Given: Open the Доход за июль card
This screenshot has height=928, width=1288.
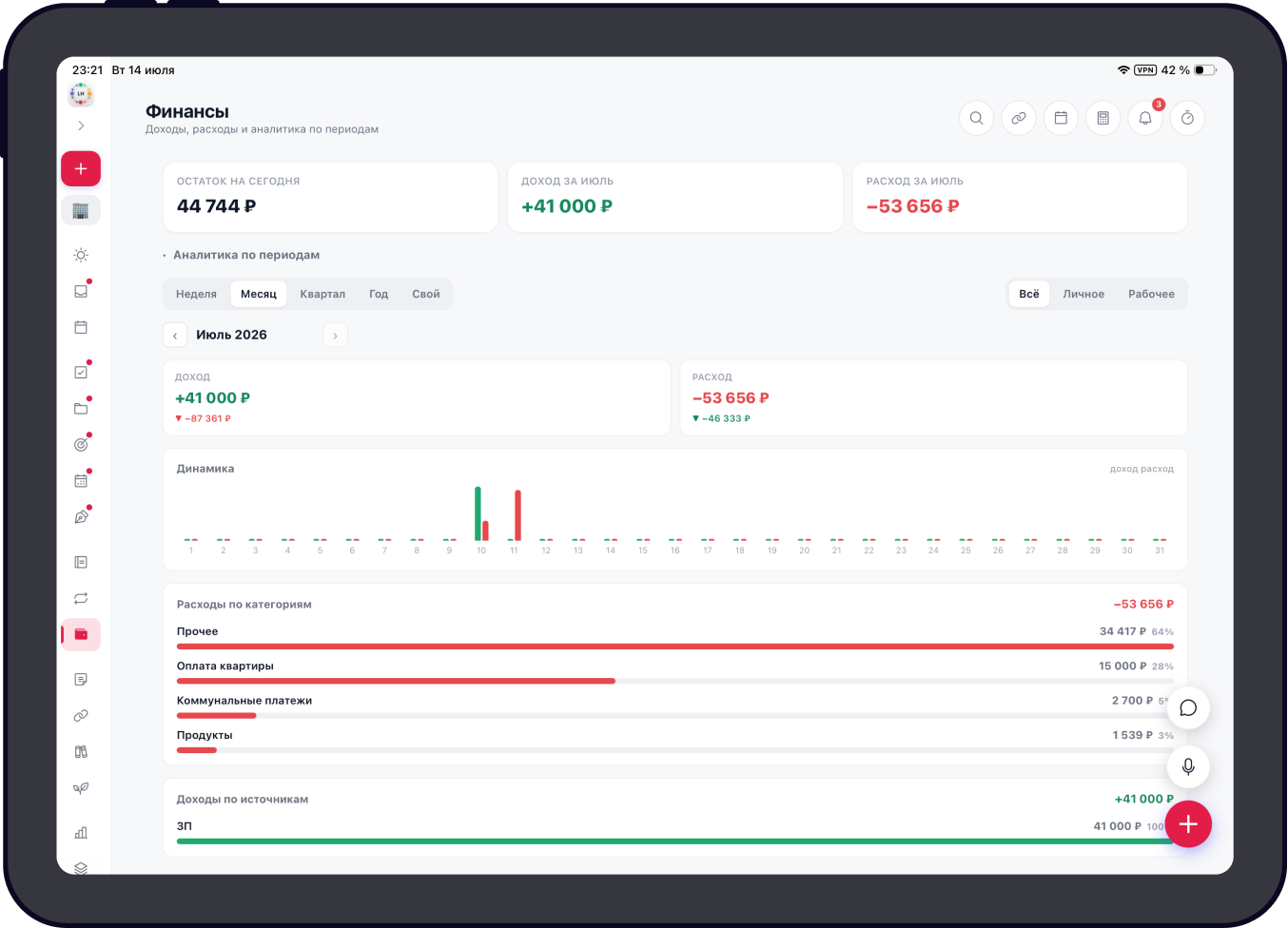Looking at the screenshot, I should pyautogui.click(x=675, y=197).
